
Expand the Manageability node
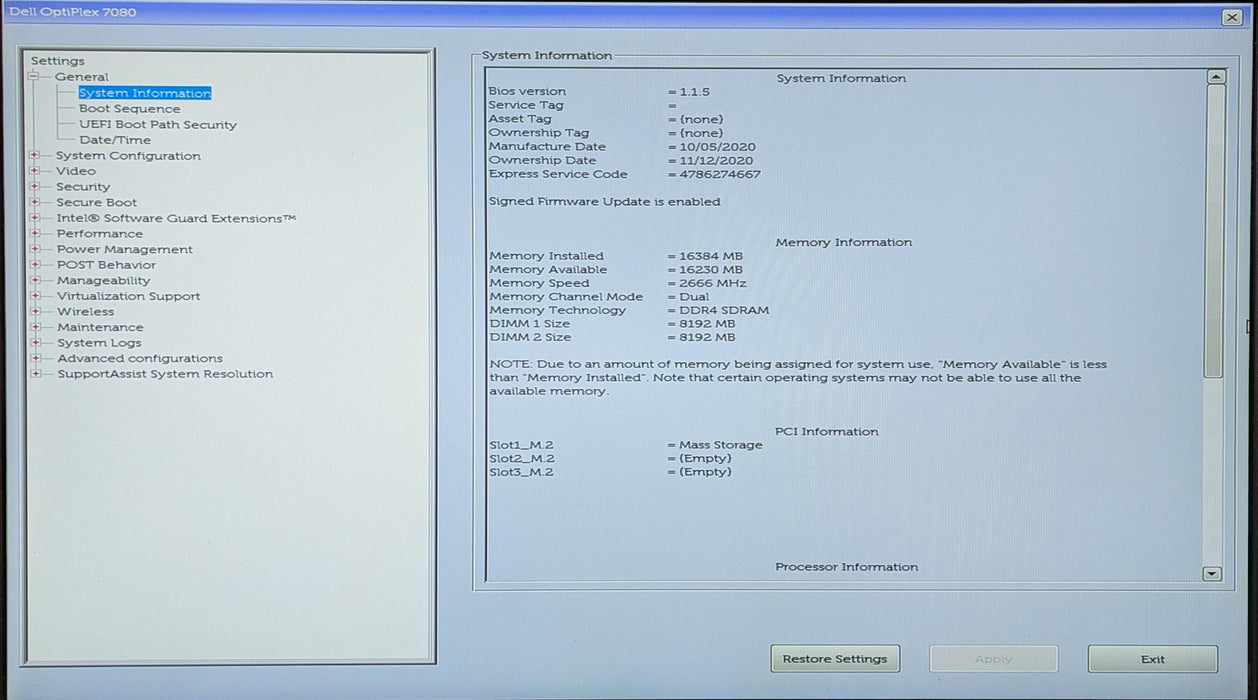point(35,281)
